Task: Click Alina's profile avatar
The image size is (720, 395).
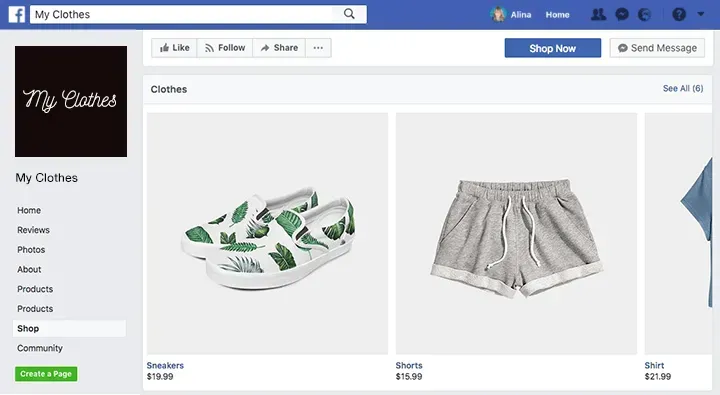Action: pos(498,15)
